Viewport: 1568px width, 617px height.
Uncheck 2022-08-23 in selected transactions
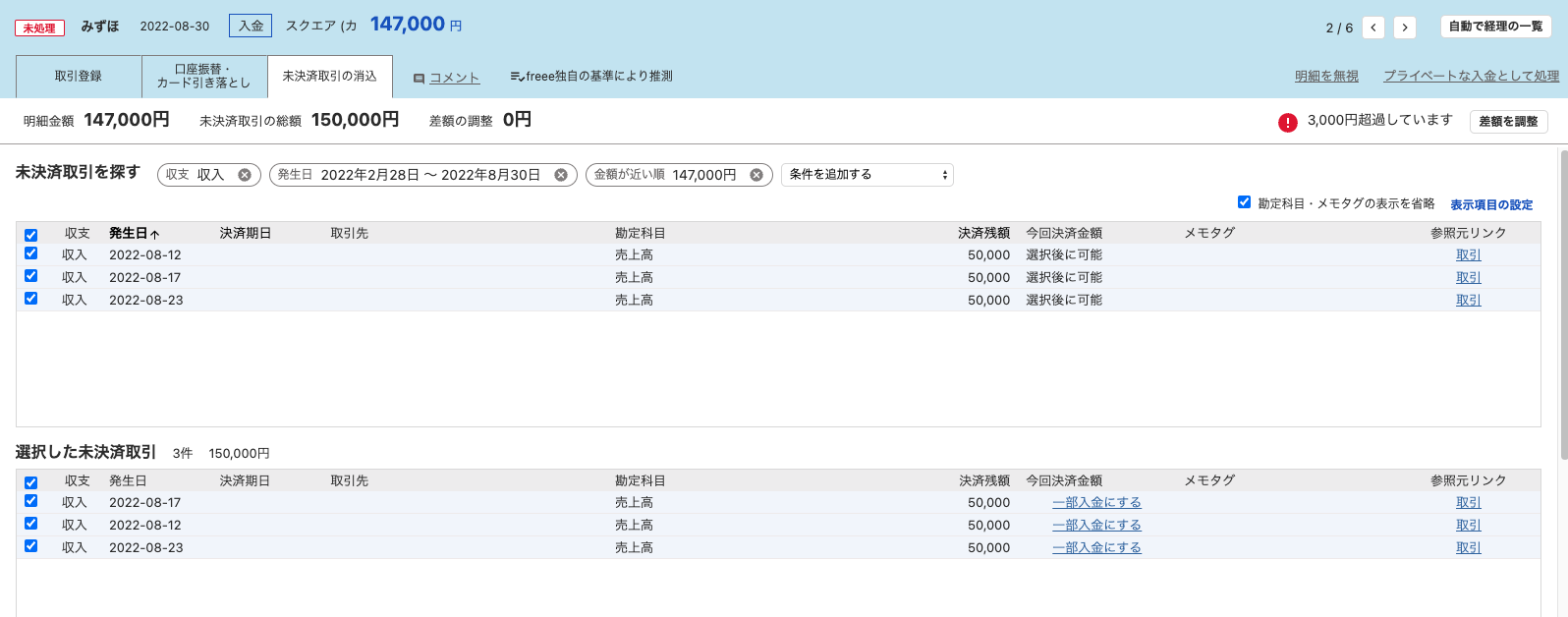[x=31, y=546]
